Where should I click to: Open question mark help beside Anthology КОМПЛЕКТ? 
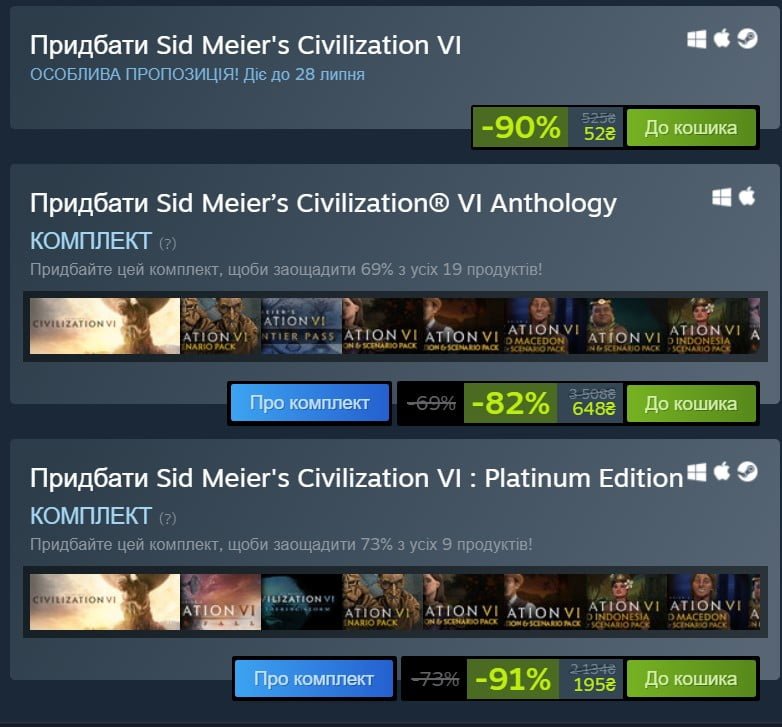168,243
